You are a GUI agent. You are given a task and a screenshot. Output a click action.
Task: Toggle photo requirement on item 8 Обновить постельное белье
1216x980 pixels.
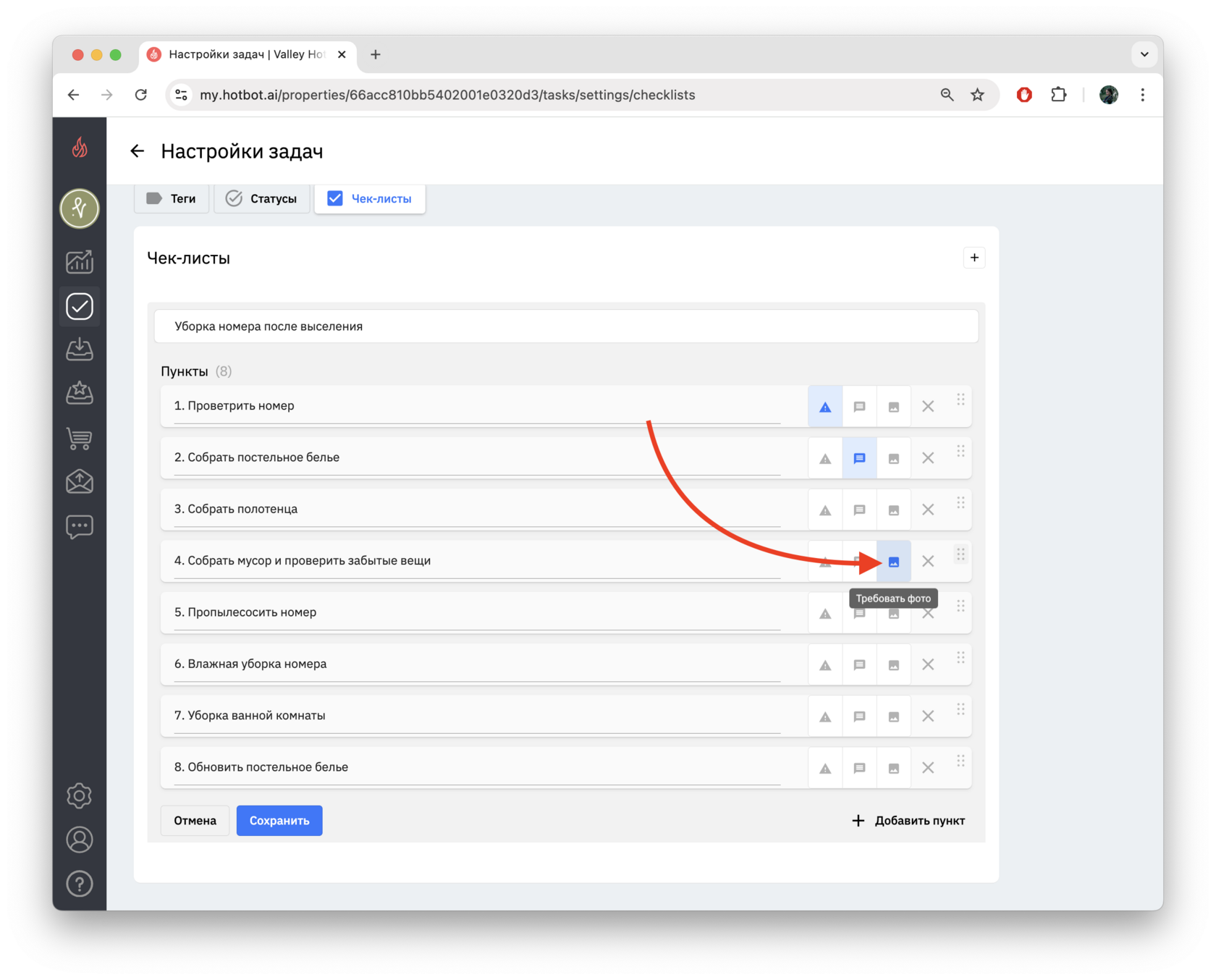click(x=894, y=768)
